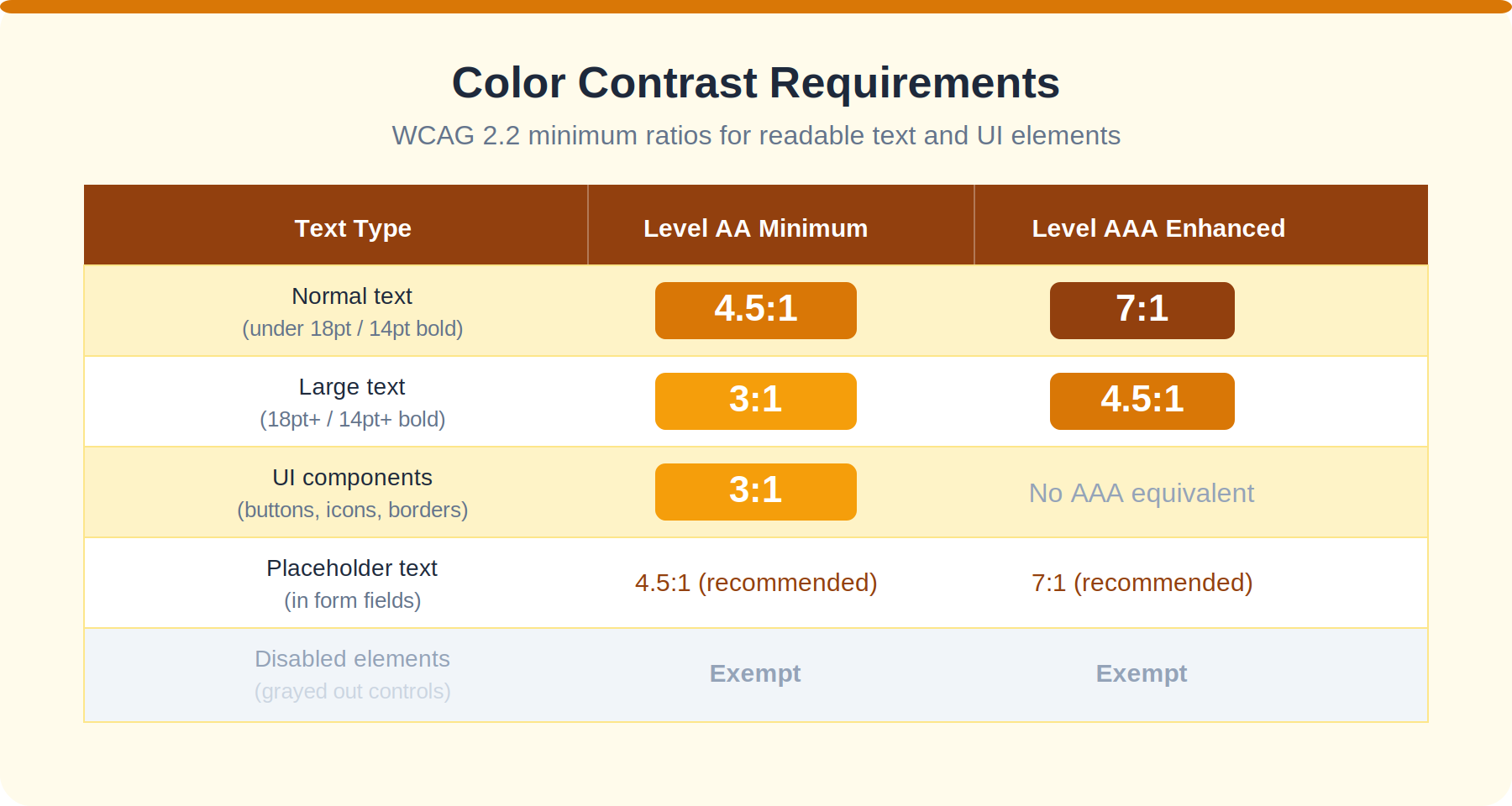Select the Normal text row label
This screenshot has height=806, width=1512.
point(352,296)
